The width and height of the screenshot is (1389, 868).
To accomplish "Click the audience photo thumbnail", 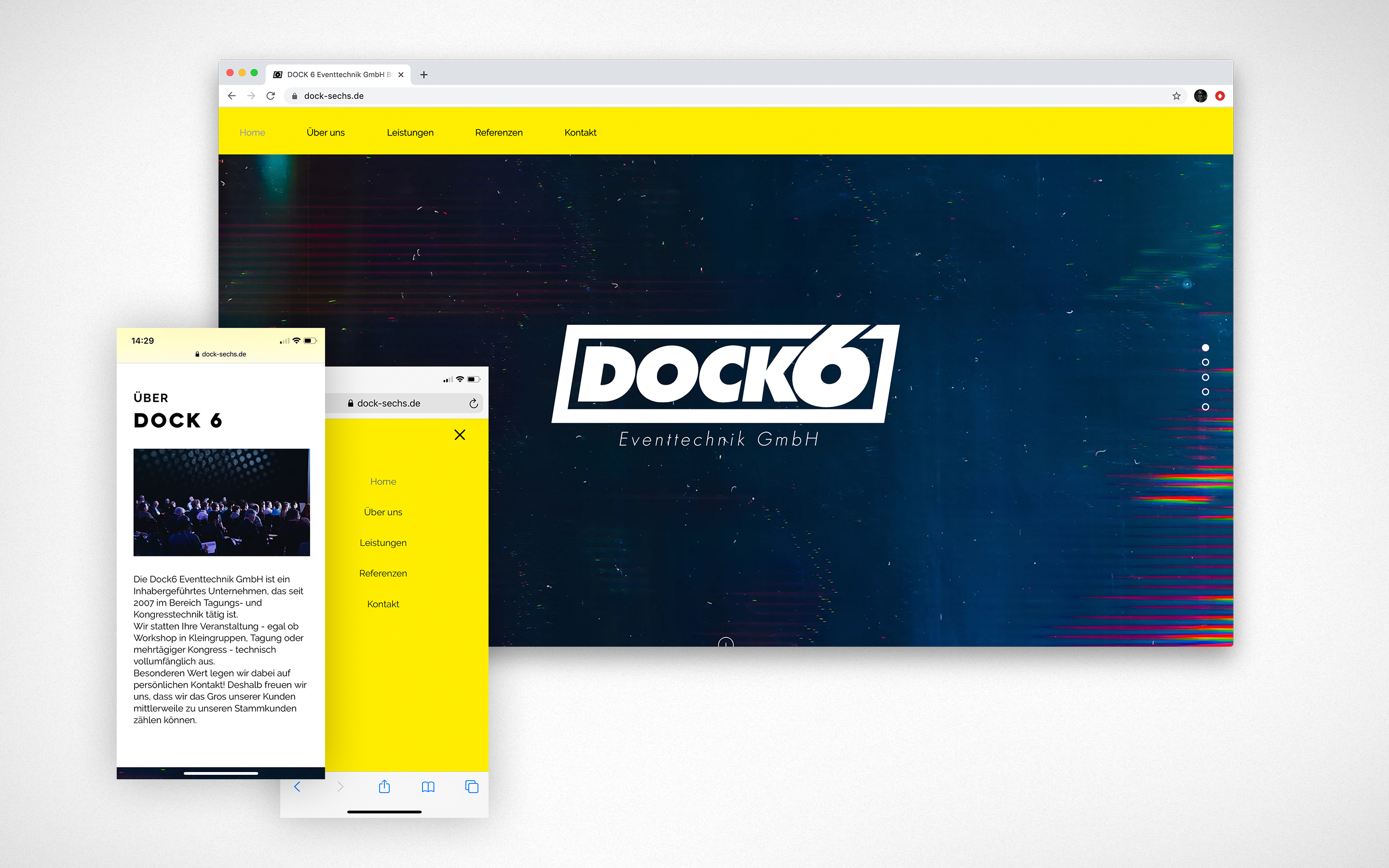I will click(221, 502).
